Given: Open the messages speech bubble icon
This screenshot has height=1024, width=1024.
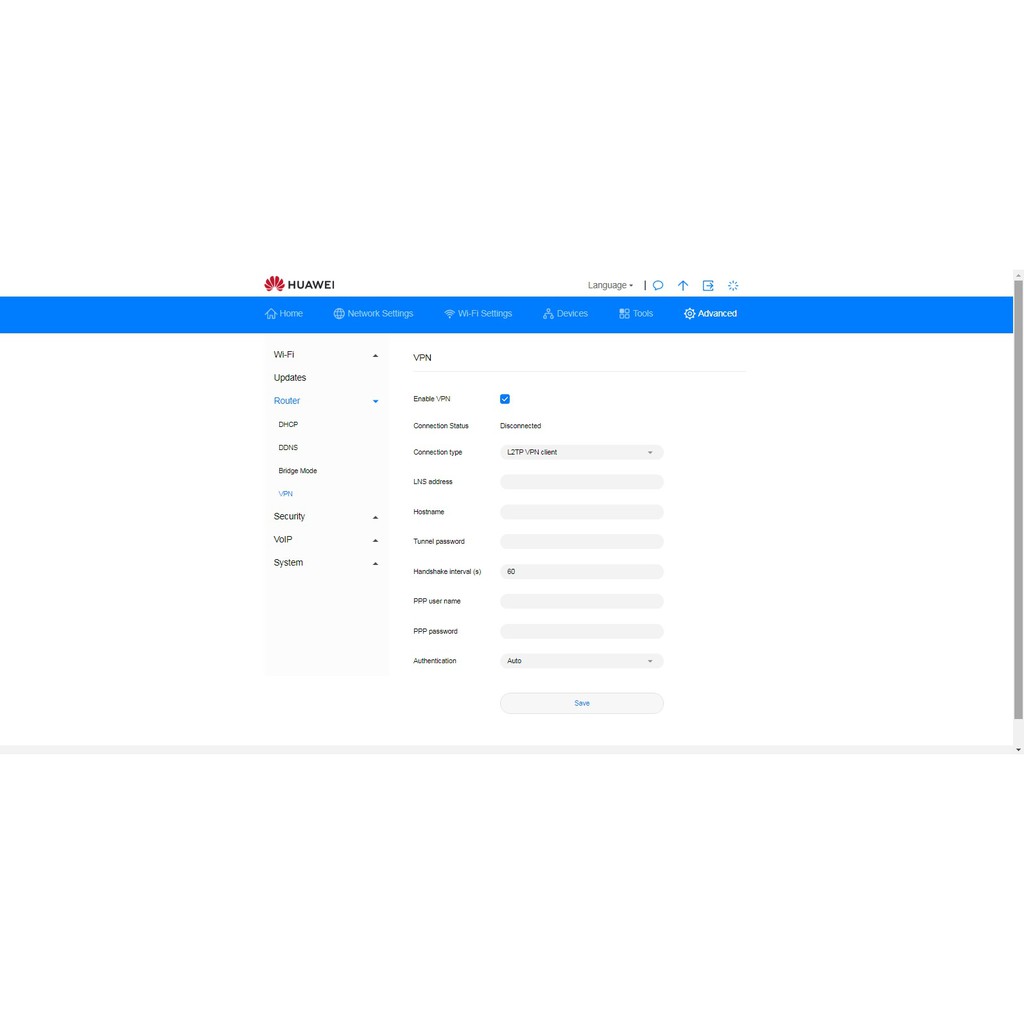Looking at the screenshot, I should [658, 285].
